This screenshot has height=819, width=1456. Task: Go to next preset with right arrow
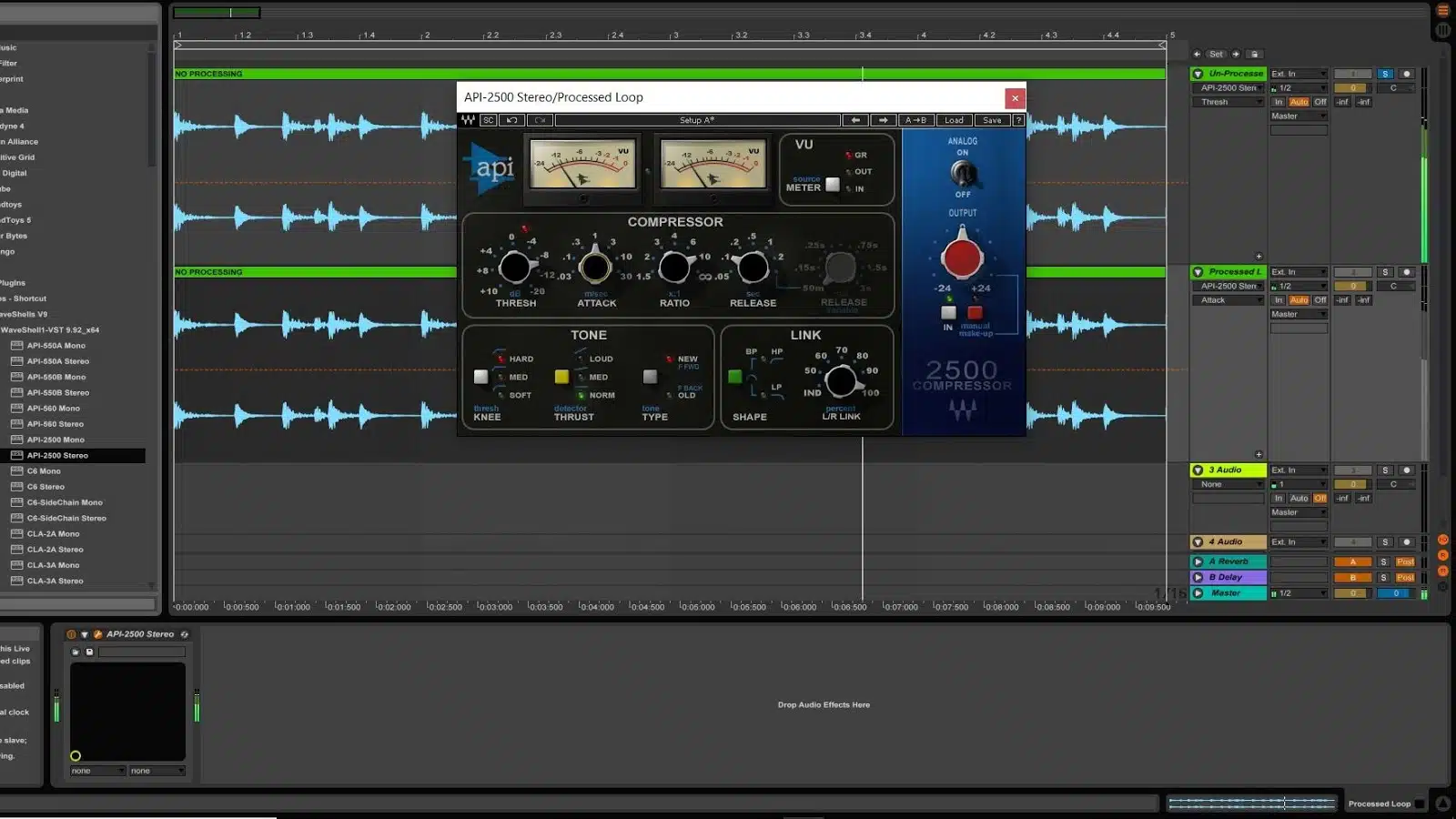coord(883,120)
